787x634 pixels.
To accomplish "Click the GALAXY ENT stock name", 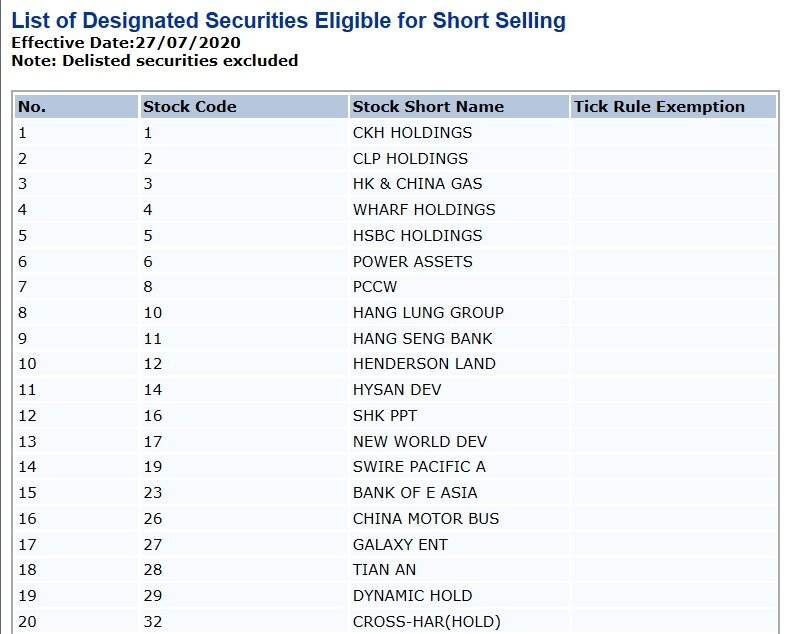I will click(x=400, y=544).
